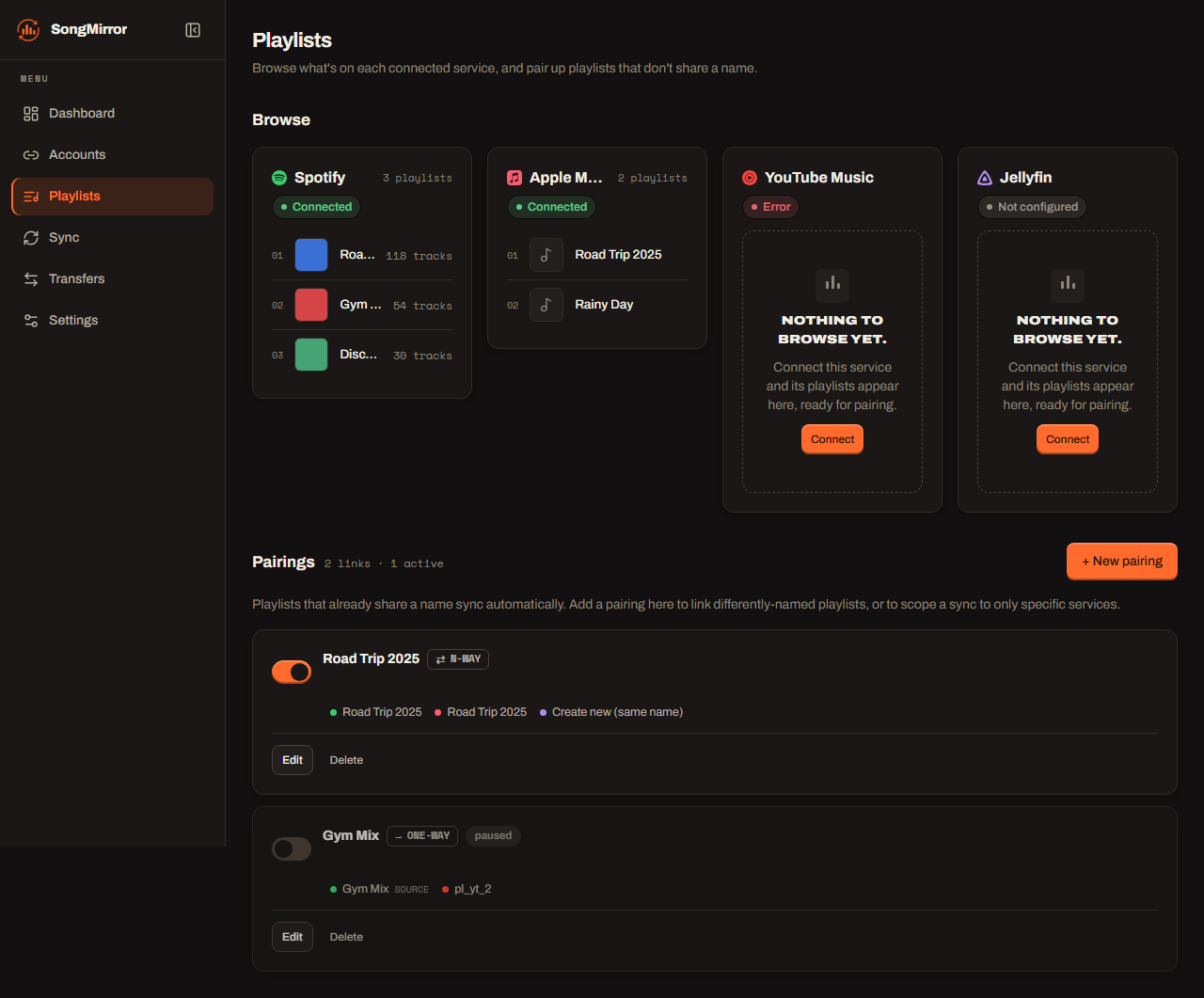This screenshot has width=1204, height=998.
Task: Edit the Road Trip 2025 pairing
Action: click(x=293, y=760)
